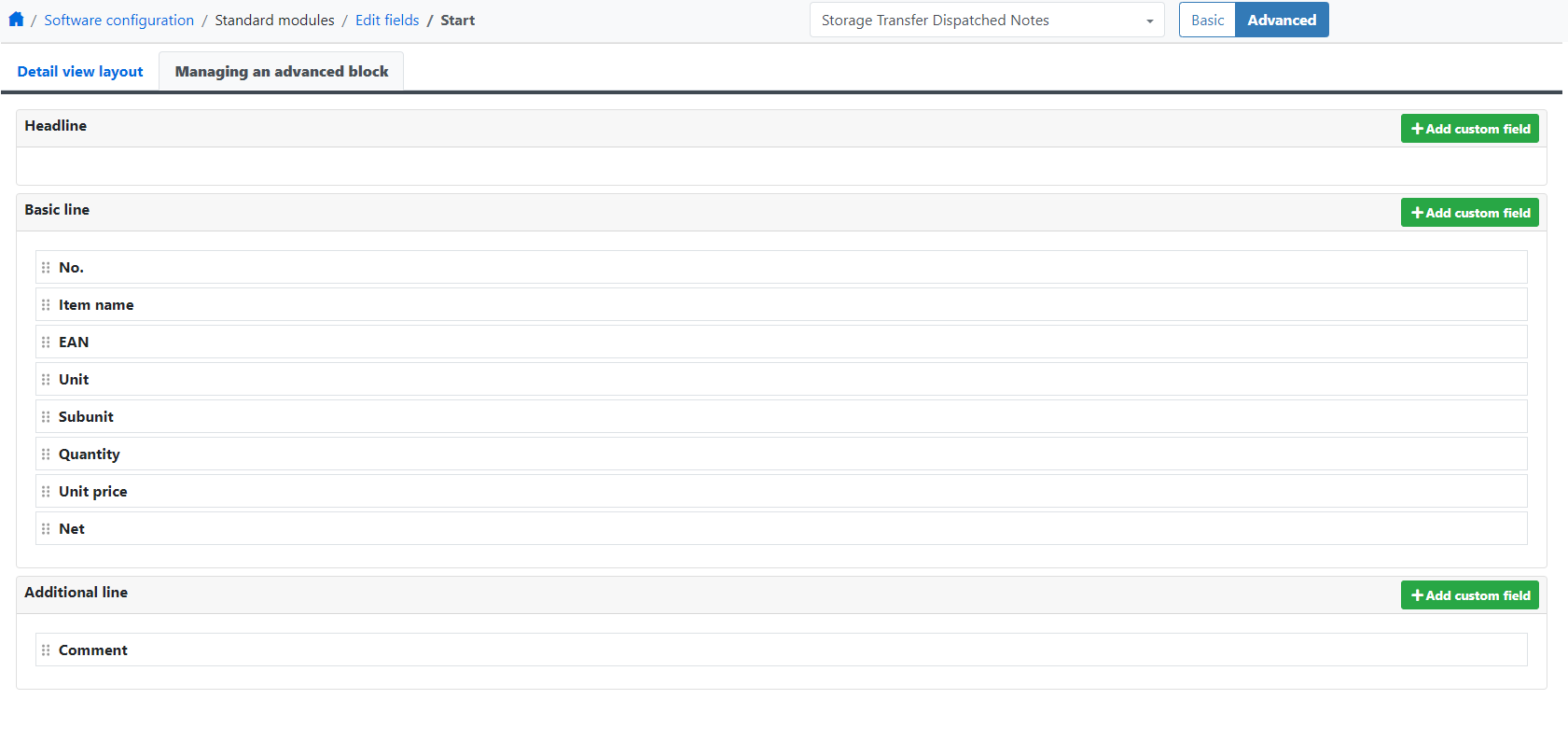This screenshot has width=1568, height=755.
Task: Select the EAN field row
Action: coord(782,342)
